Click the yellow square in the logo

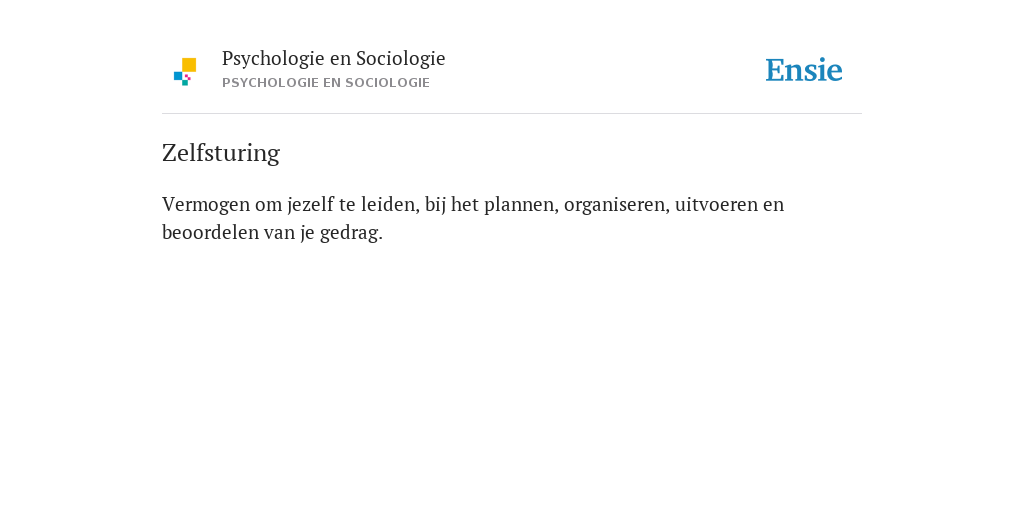(x=189, y=65)
